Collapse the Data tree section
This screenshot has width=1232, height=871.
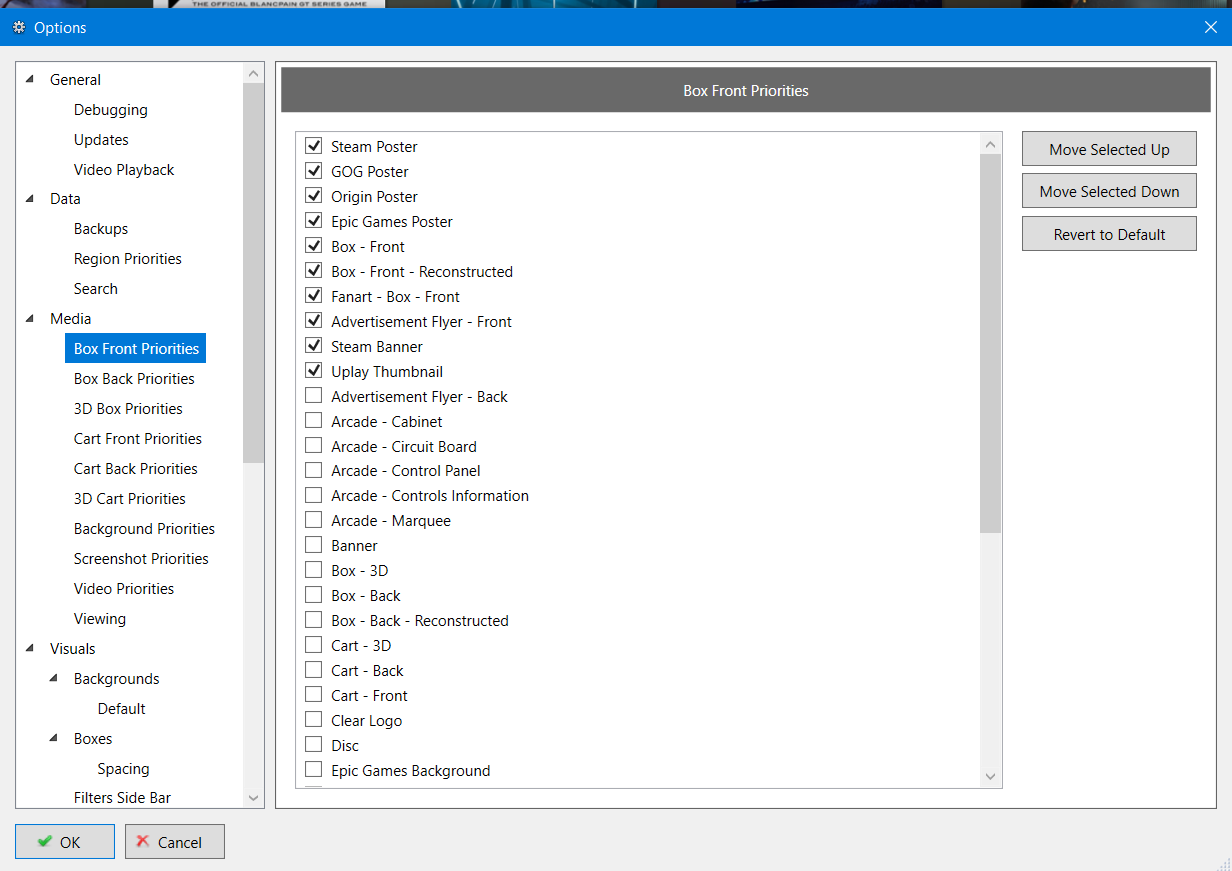(x=29, y=198)
